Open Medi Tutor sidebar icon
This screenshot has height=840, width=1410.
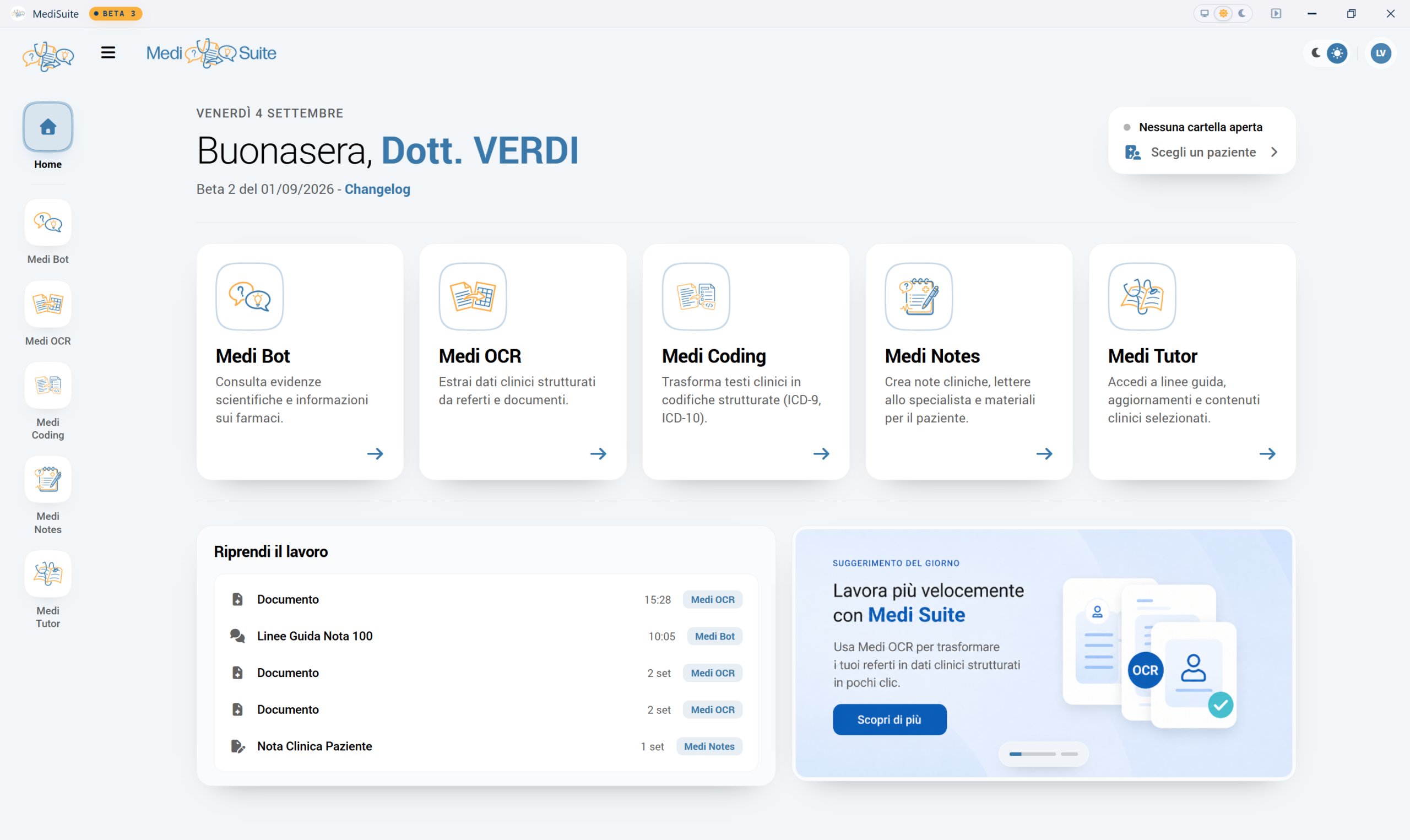pos(47,573)
